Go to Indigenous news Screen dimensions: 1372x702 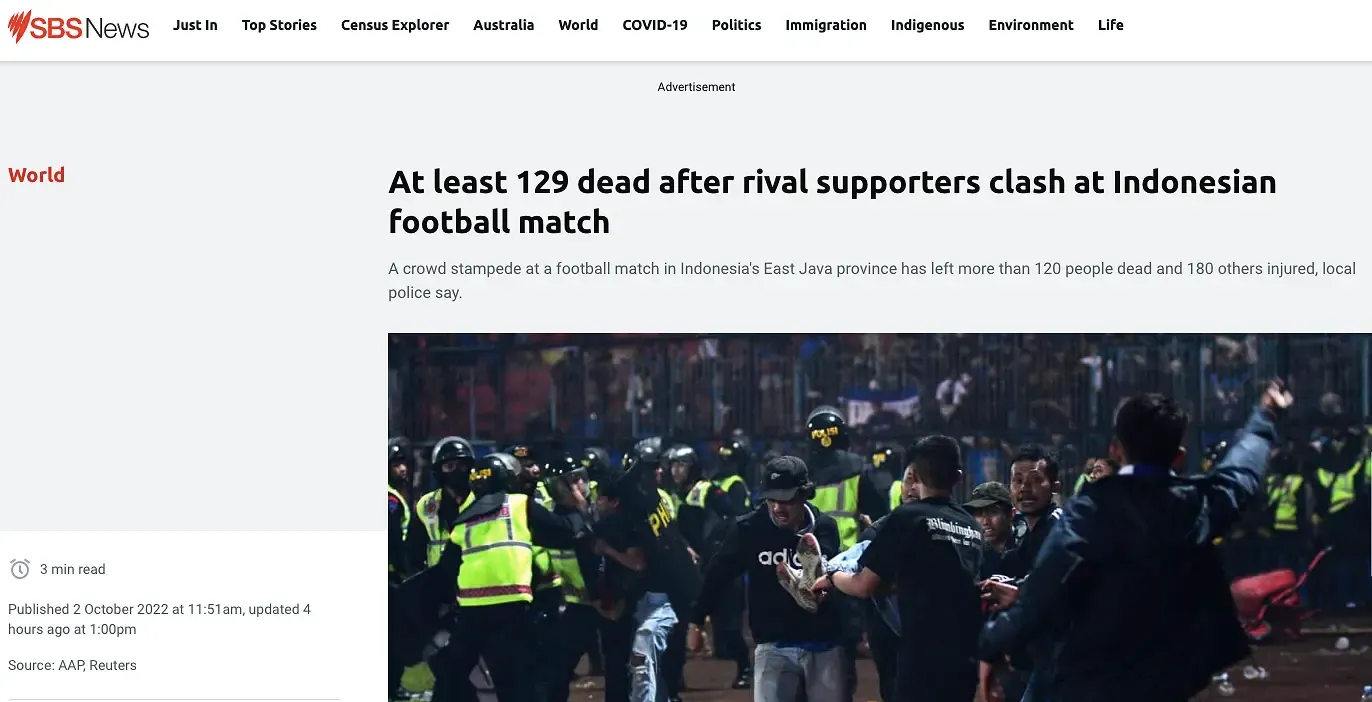(x=928, y=25)
